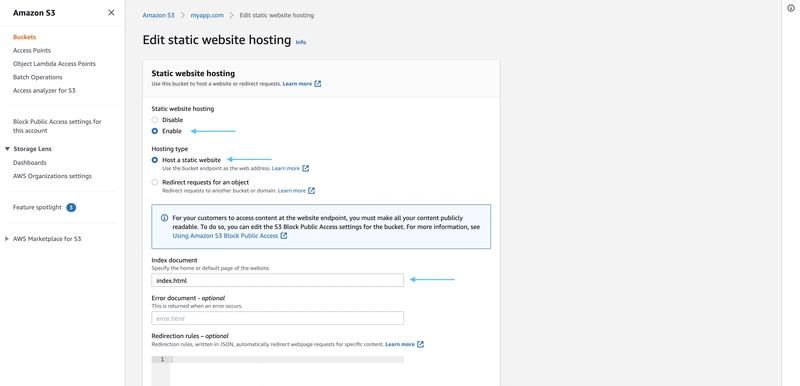This screenshot has height=386, width=800.
Task: Click the info circle icon in the blue notice box
Action: [x=164, y=218]
